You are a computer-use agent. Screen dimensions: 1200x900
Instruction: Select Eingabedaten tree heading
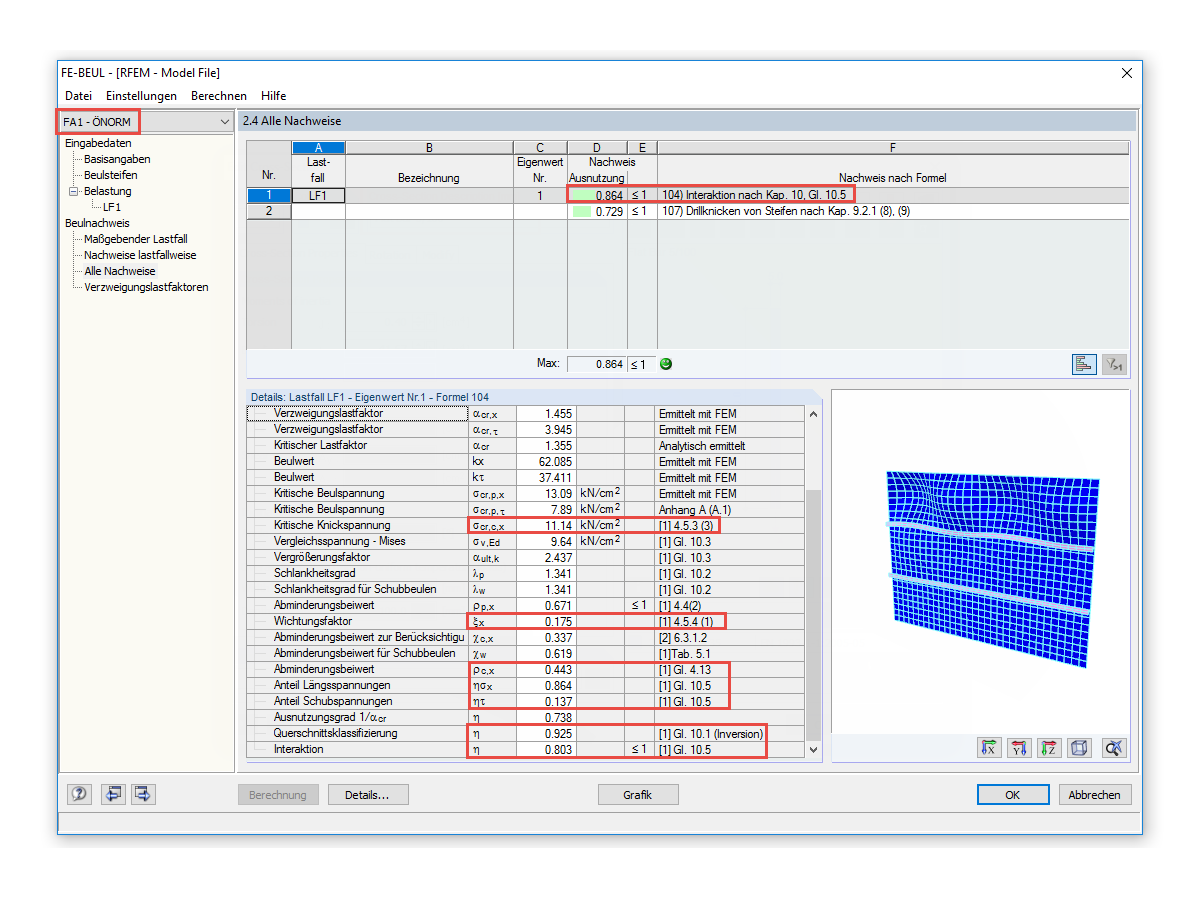coord(98,143)
